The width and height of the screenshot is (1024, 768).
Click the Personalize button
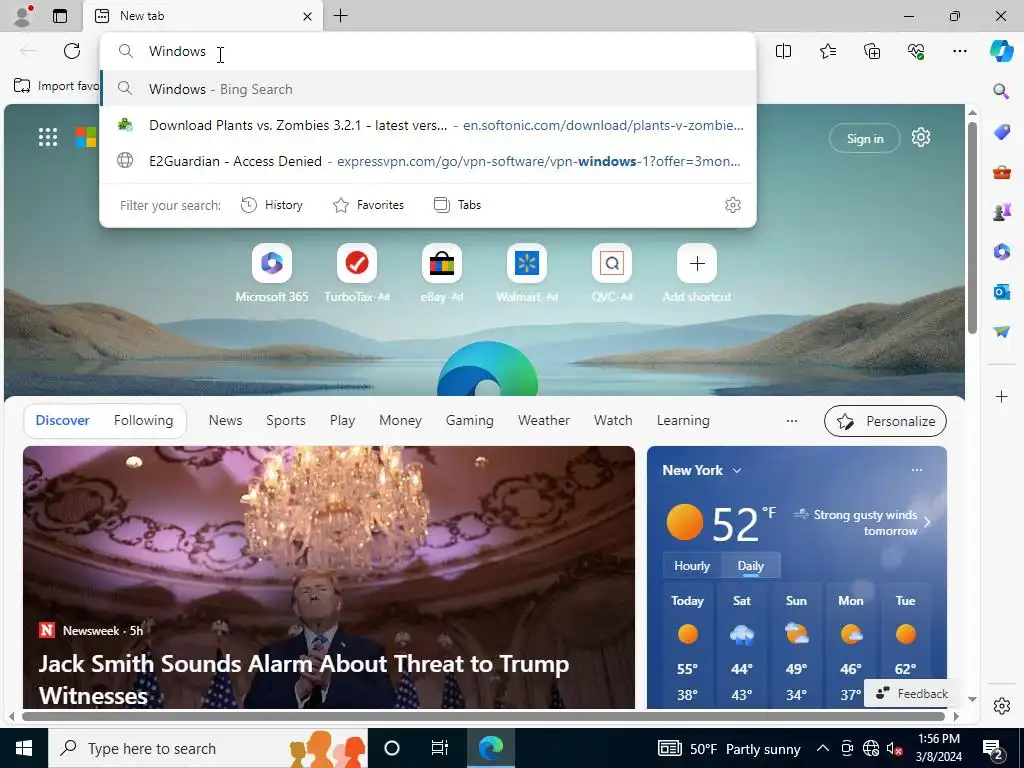click(x=885, y=421)
